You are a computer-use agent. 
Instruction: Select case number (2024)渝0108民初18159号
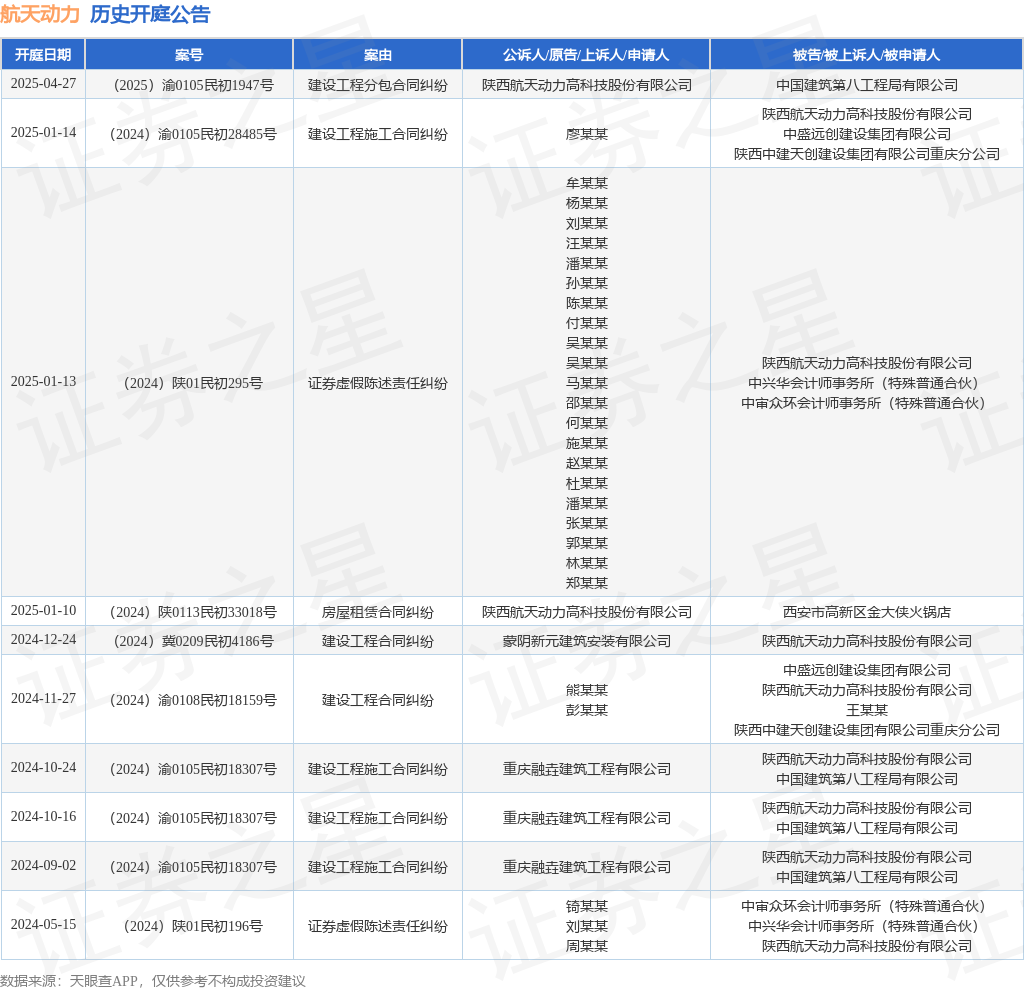click(x=189, y=700)
